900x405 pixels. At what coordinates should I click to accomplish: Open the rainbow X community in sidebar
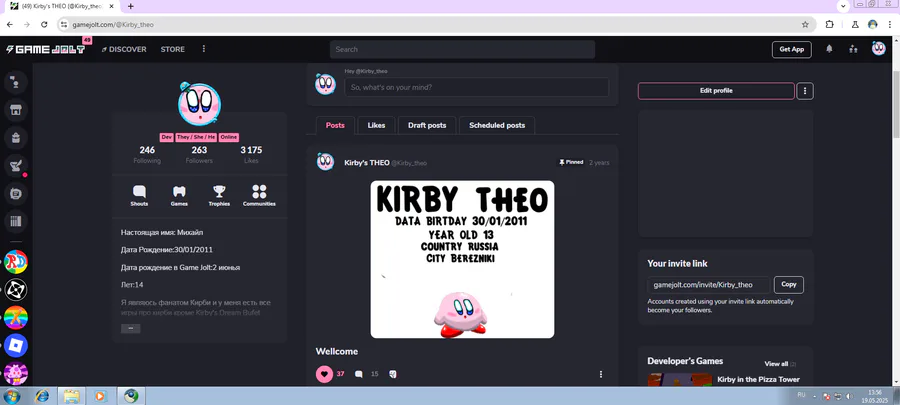[x=16, y=318]
